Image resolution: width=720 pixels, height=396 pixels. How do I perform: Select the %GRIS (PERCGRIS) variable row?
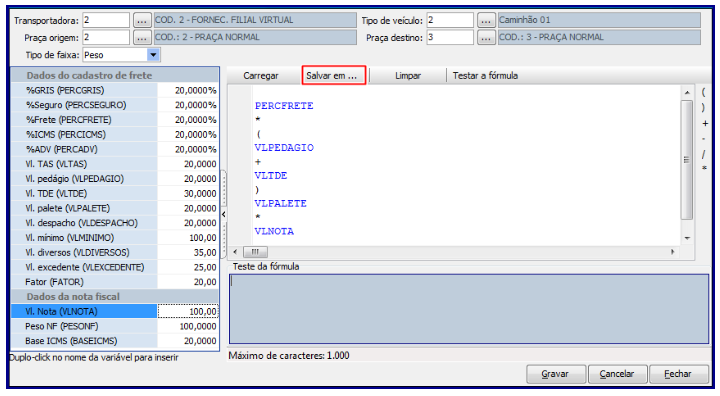coord(115,91)
